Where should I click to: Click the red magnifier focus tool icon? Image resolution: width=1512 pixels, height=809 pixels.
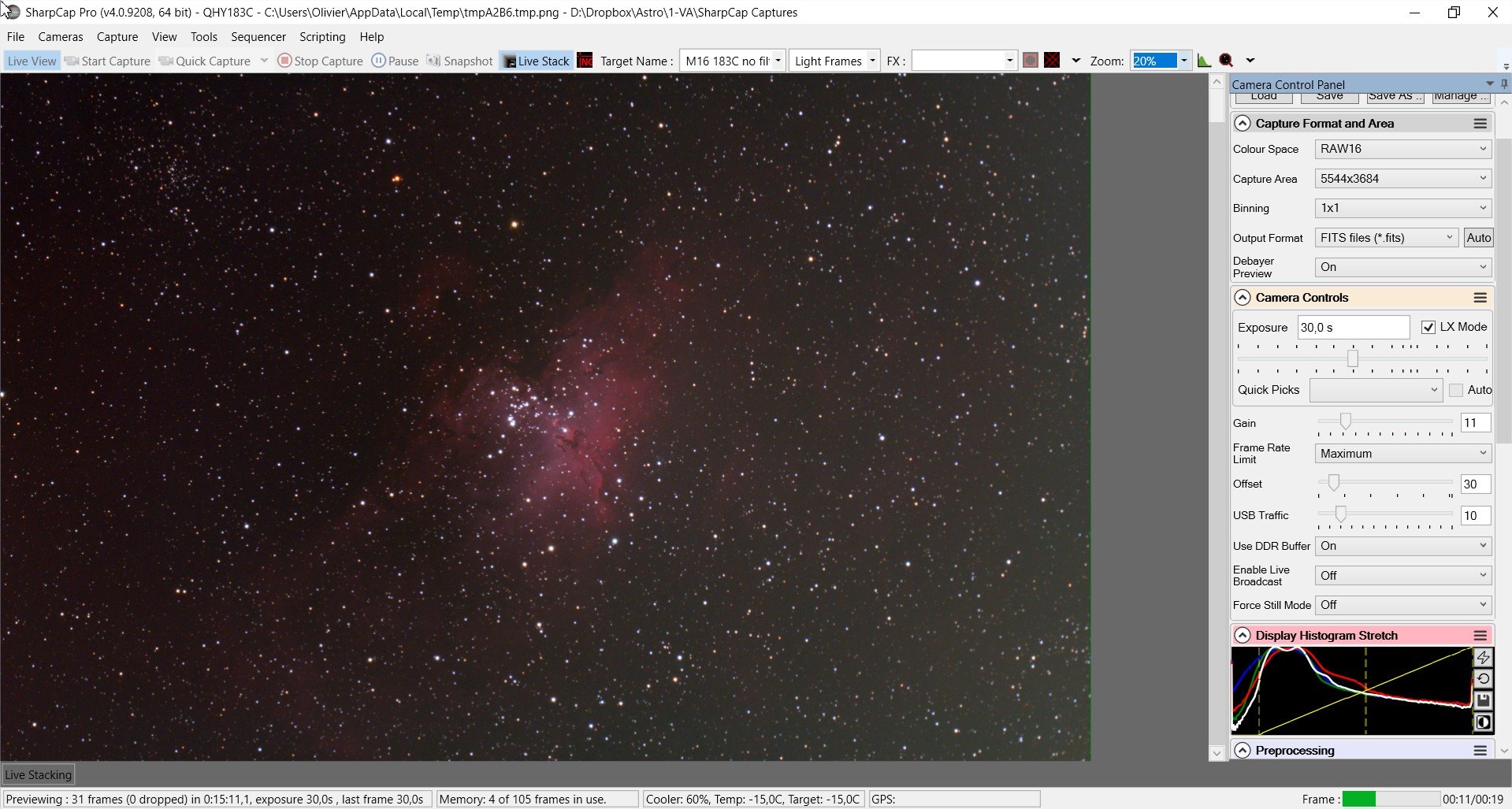1226,61
